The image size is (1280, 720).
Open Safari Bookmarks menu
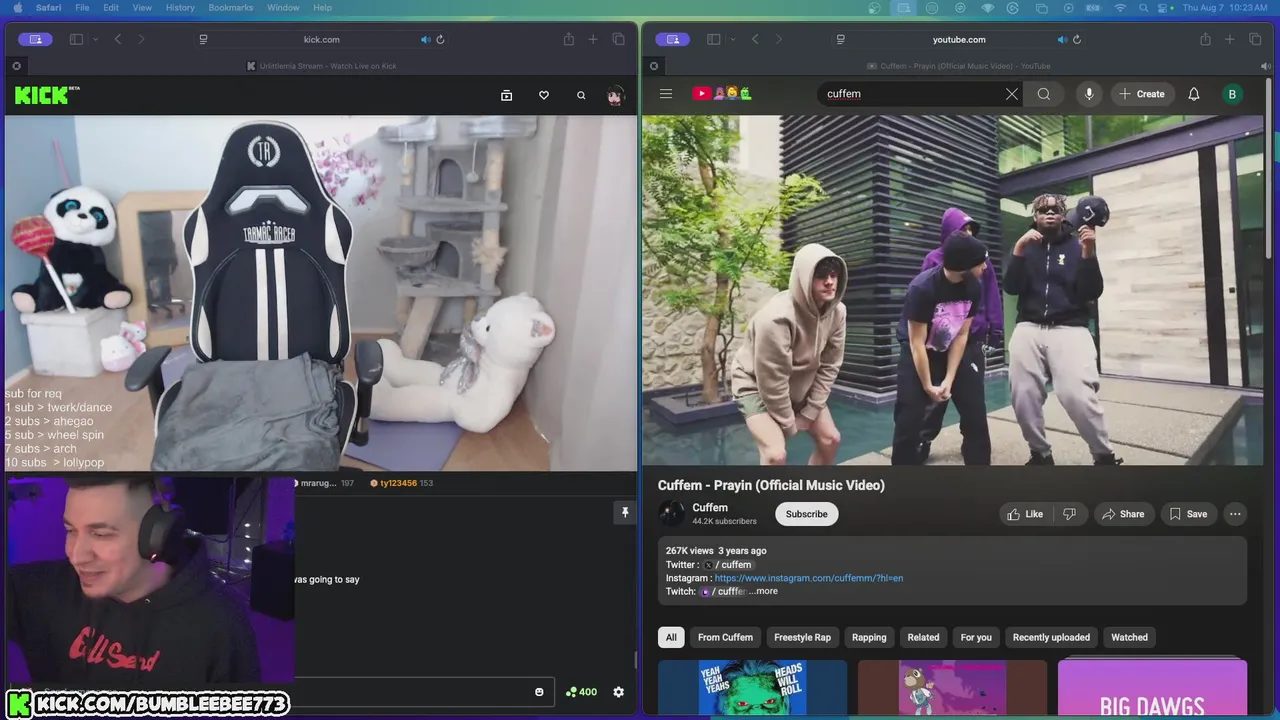click(231, 7)
